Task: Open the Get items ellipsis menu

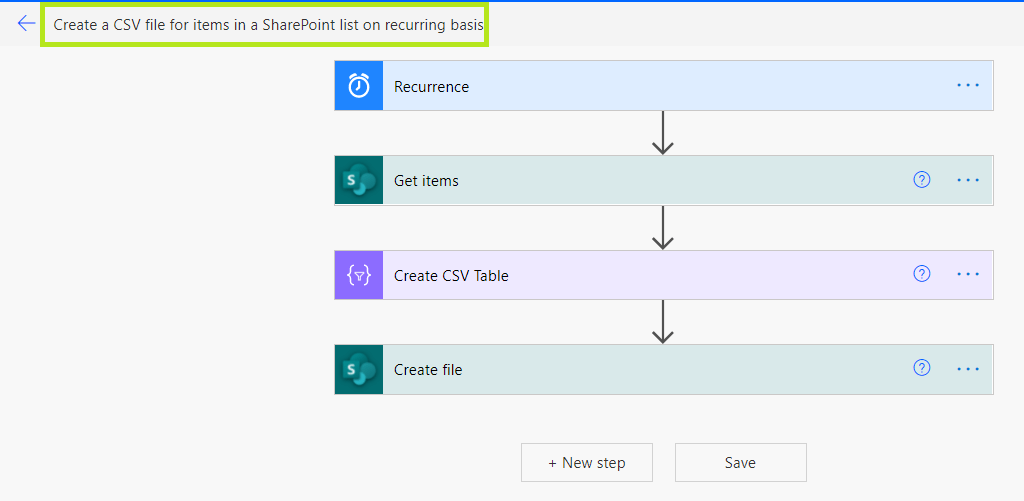Action: [x=968, y=181]
